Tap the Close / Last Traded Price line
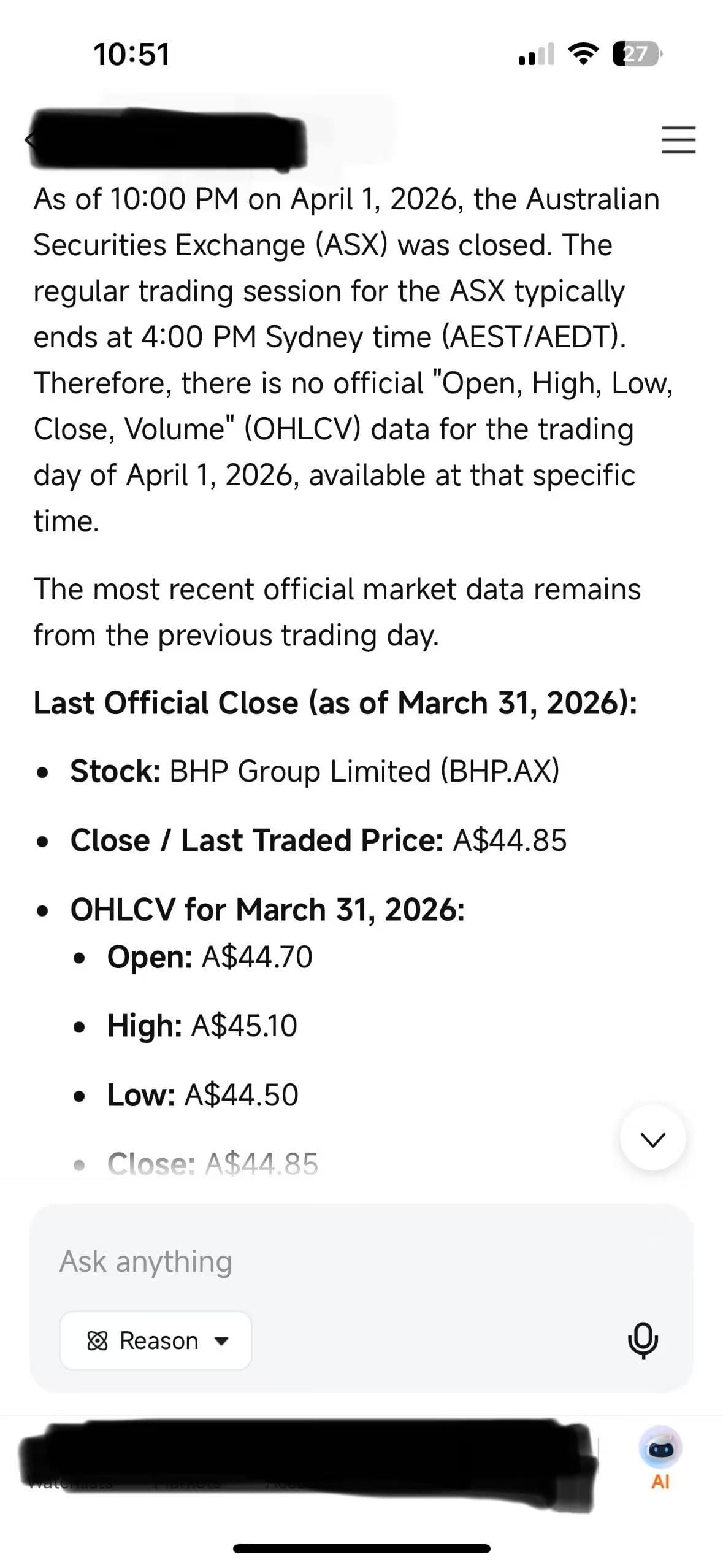 pos(318,840)
